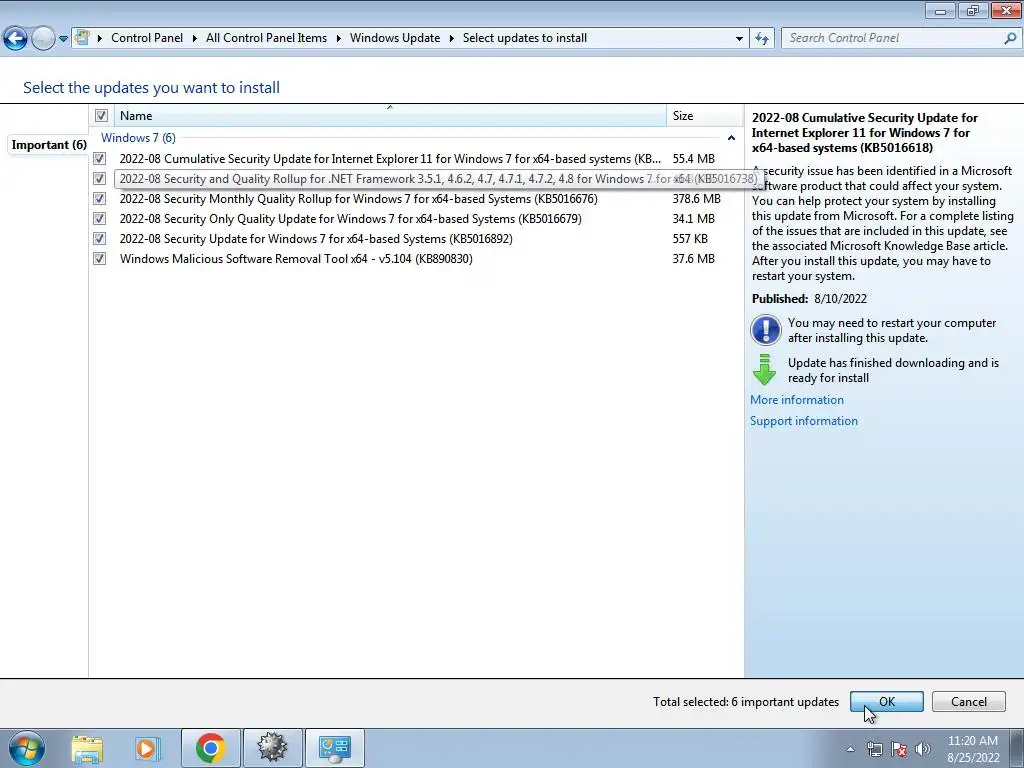This screenshot has width=1024, height=768.
Task: Sort by the Name column header
Action: point(390,116)
